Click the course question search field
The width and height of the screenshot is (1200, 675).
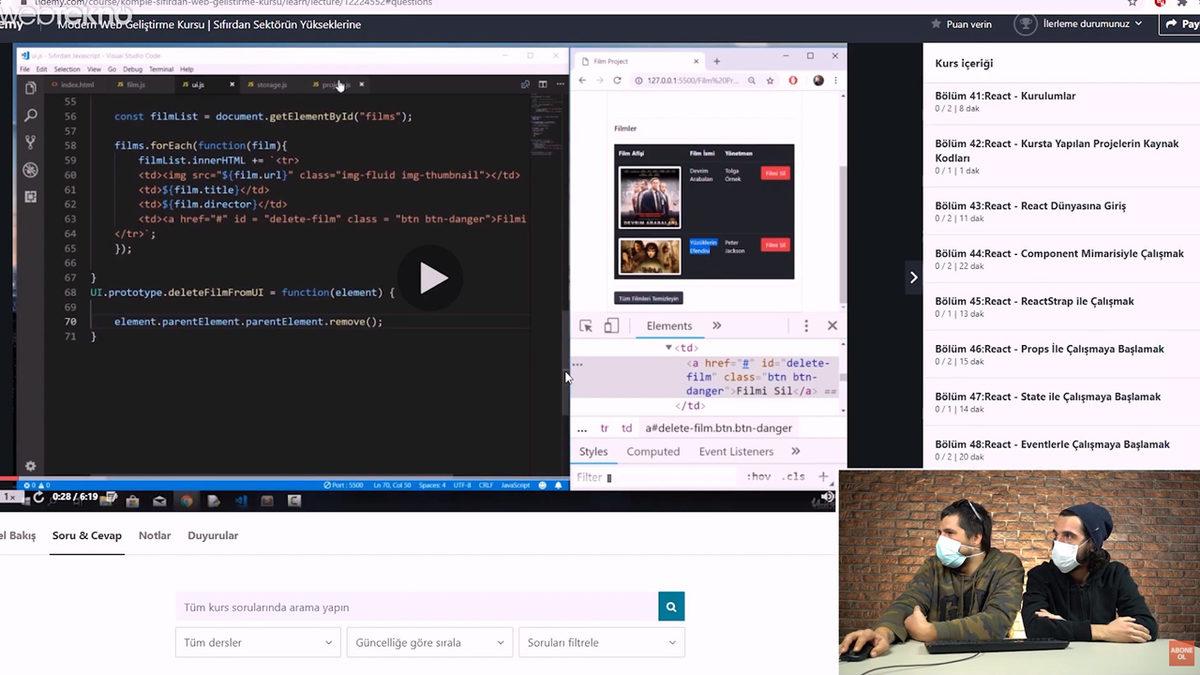pyautogui.click(x=416, y=607)
